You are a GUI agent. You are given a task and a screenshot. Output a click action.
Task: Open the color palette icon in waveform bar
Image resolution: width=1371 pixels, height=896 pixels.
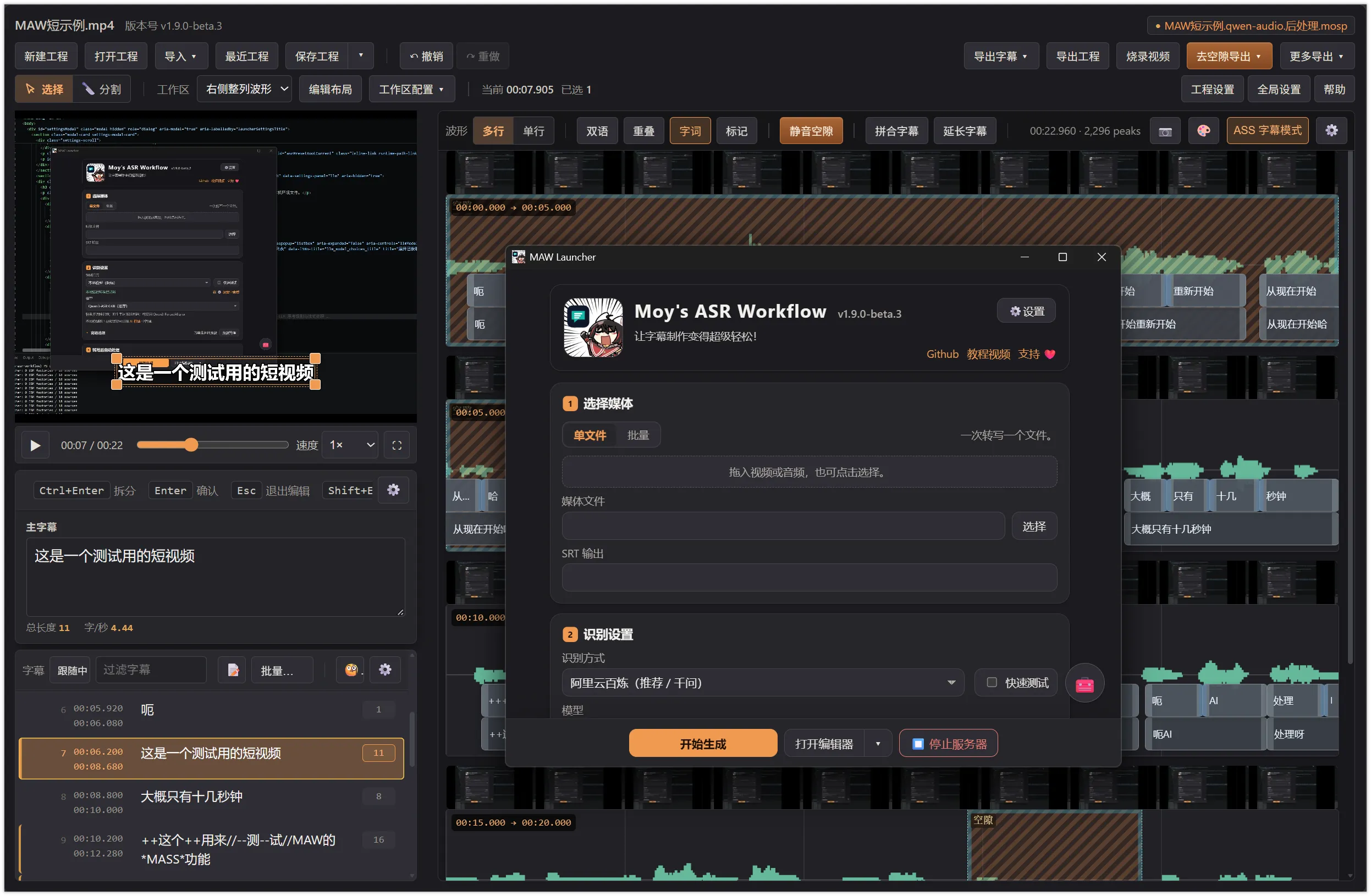(x=1203, y=131)
